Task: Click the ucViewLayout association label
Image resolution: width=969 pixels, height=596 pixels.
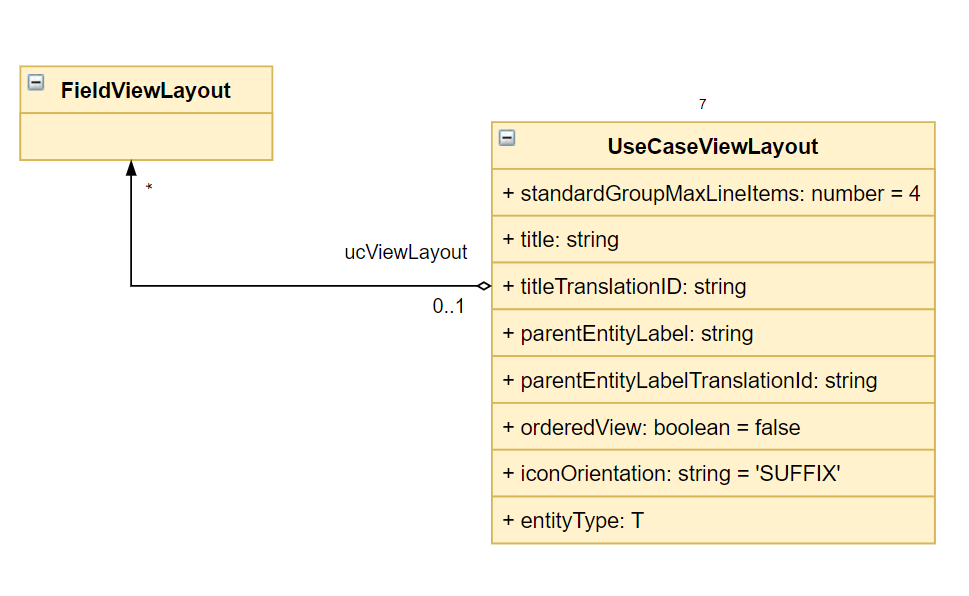Action: click(x=405, y=252)
